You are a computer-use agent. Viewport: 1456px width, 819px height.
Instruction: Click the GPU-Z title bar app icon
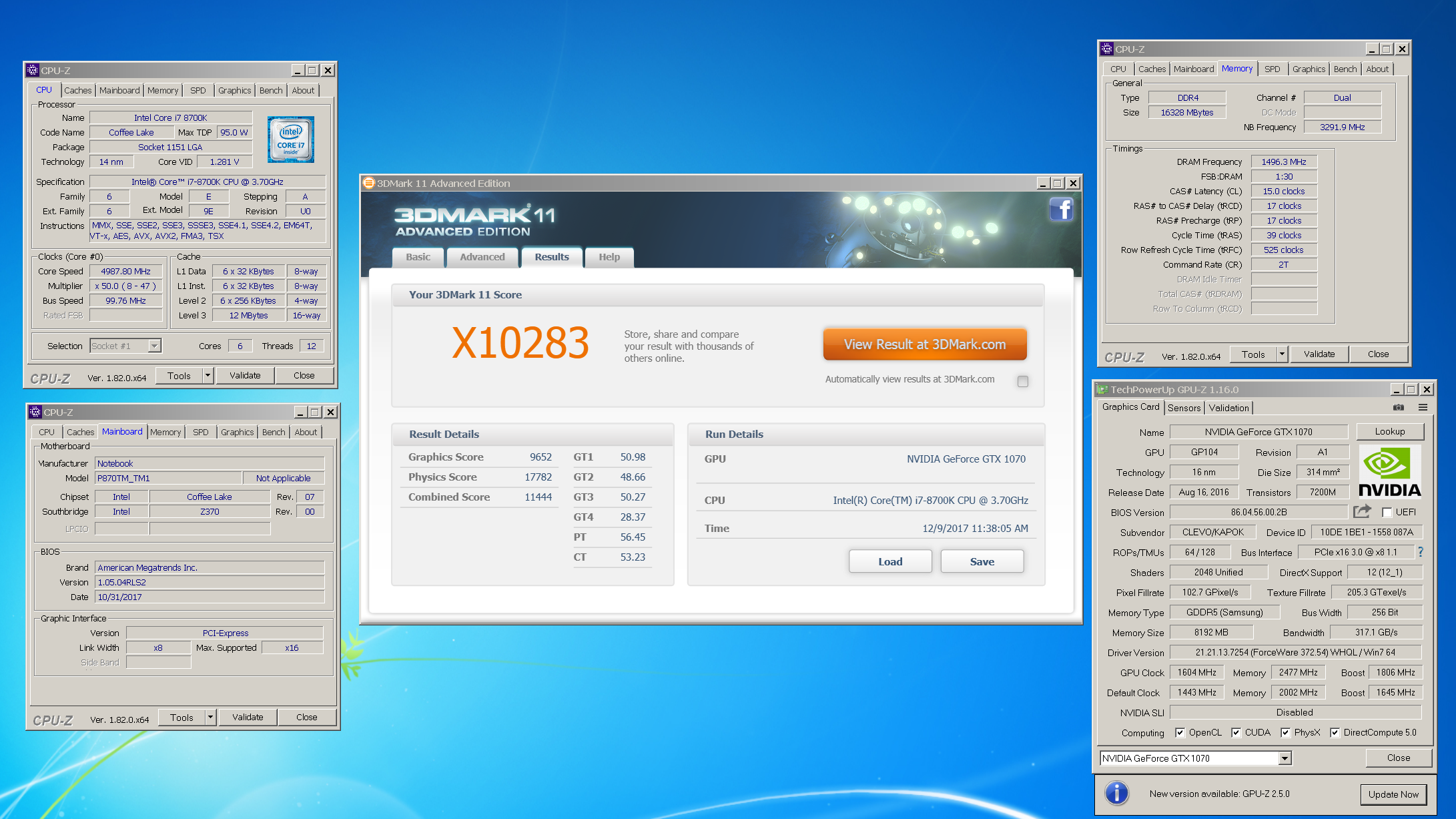1102,389
